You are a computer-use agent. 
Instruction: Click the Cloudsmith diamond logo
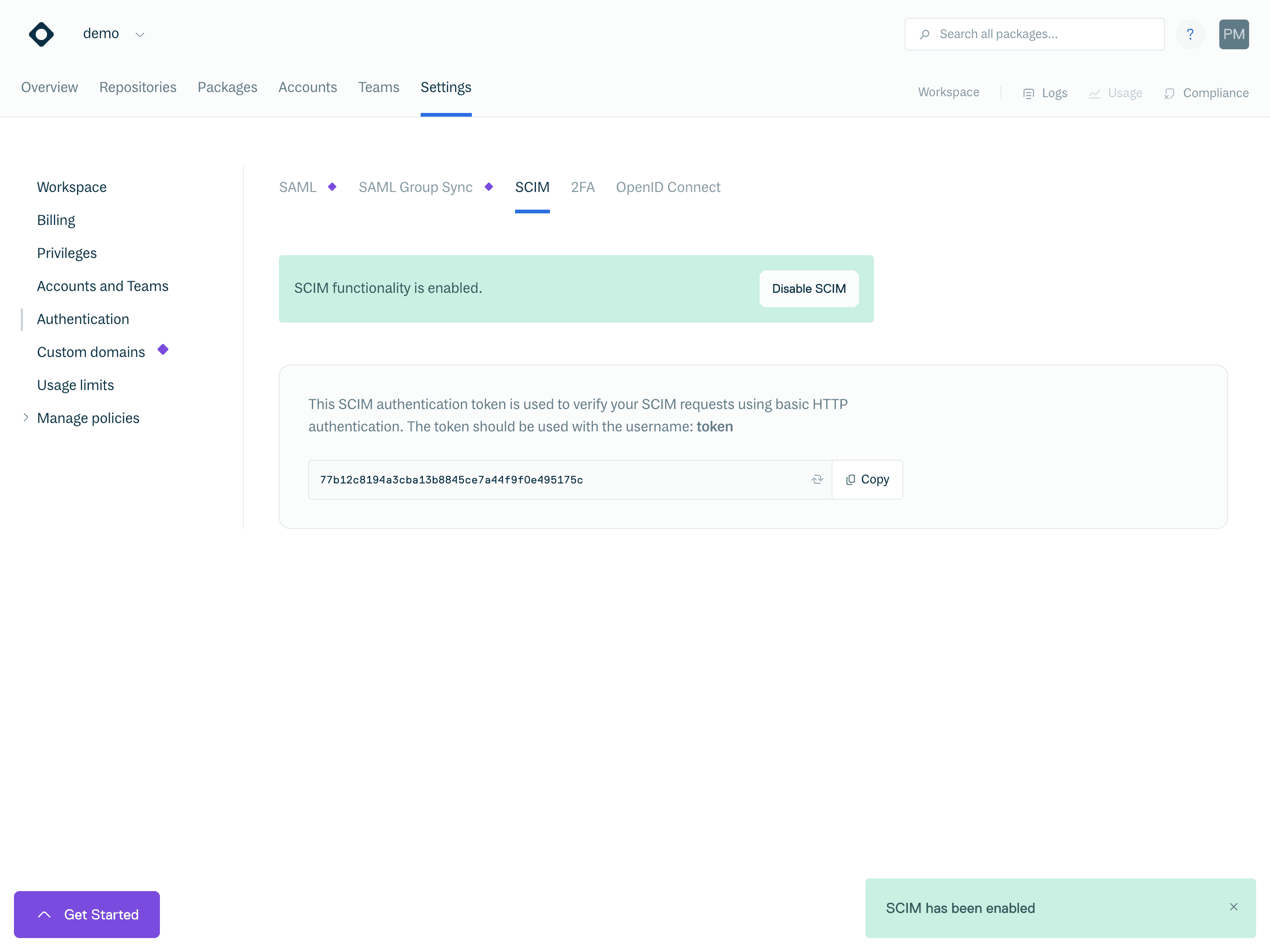[41, 34]
